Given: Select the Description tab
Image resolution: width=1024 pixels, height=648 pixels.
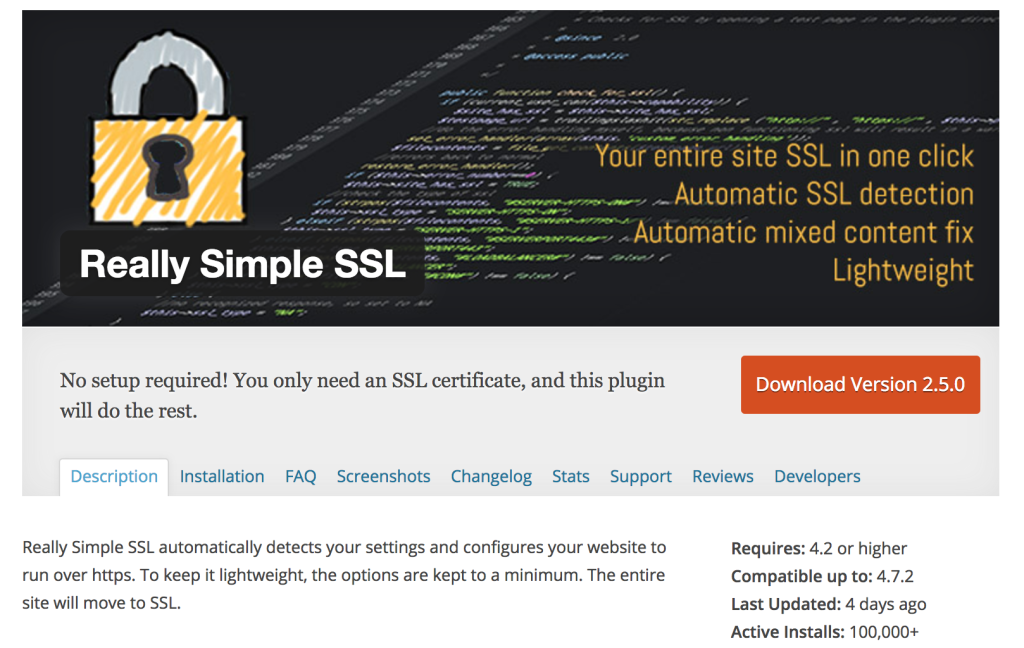Looking at the screenshot, I should coord(114,476).
